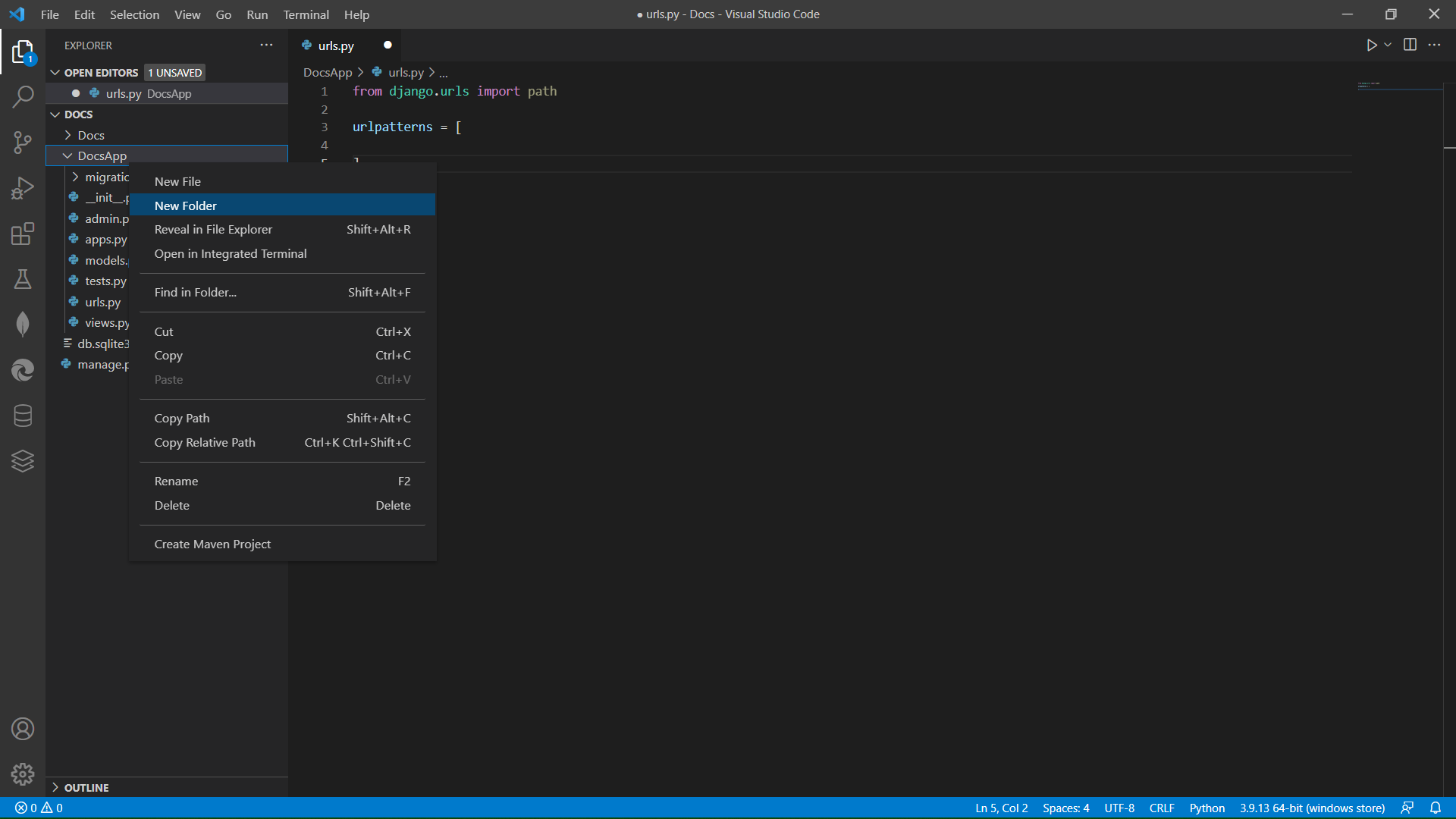
Task: Expand the Outline panel
Action: (86, 788)
